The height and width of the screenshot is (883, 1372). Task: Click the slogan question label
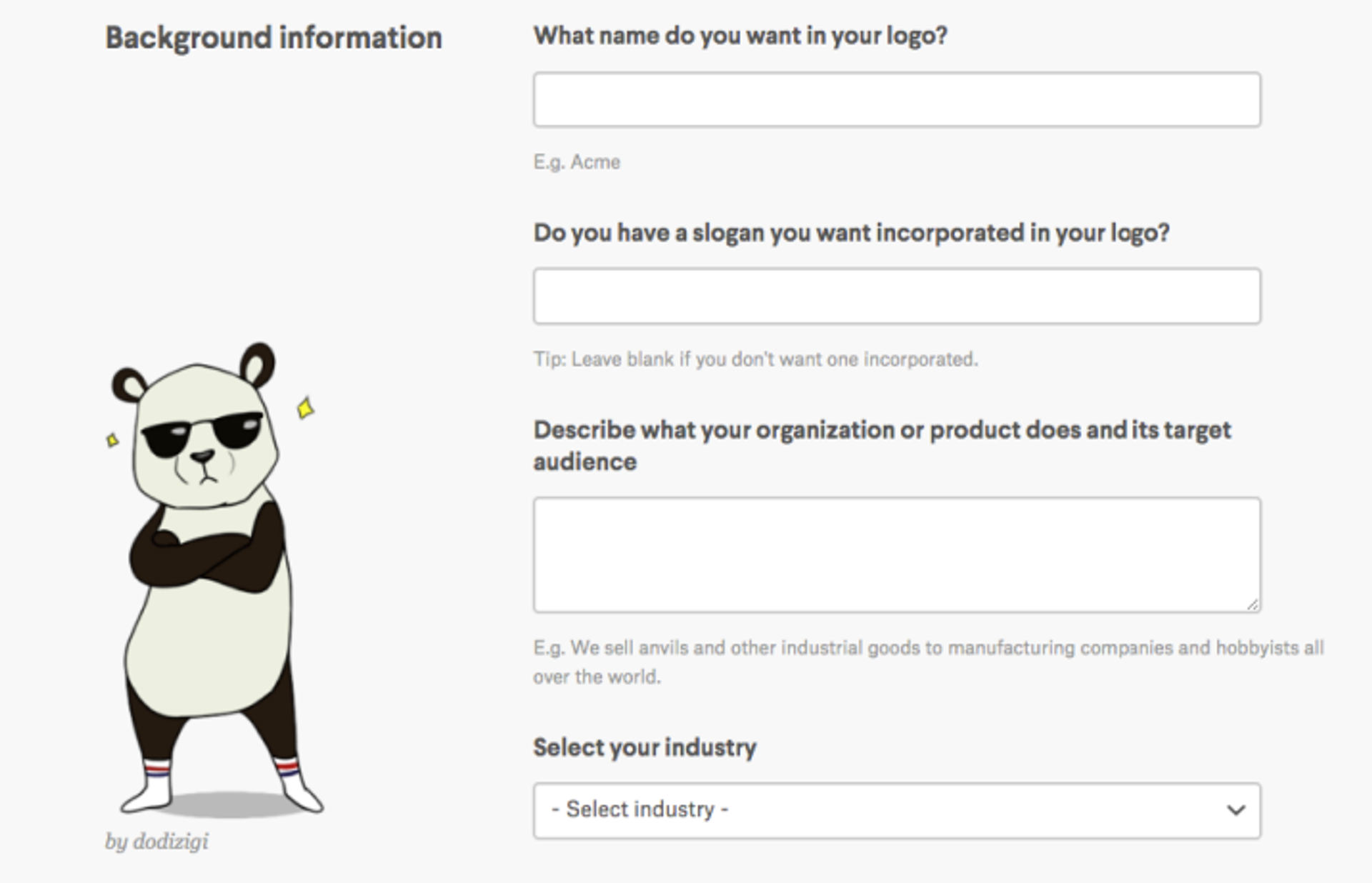(851, 233)
